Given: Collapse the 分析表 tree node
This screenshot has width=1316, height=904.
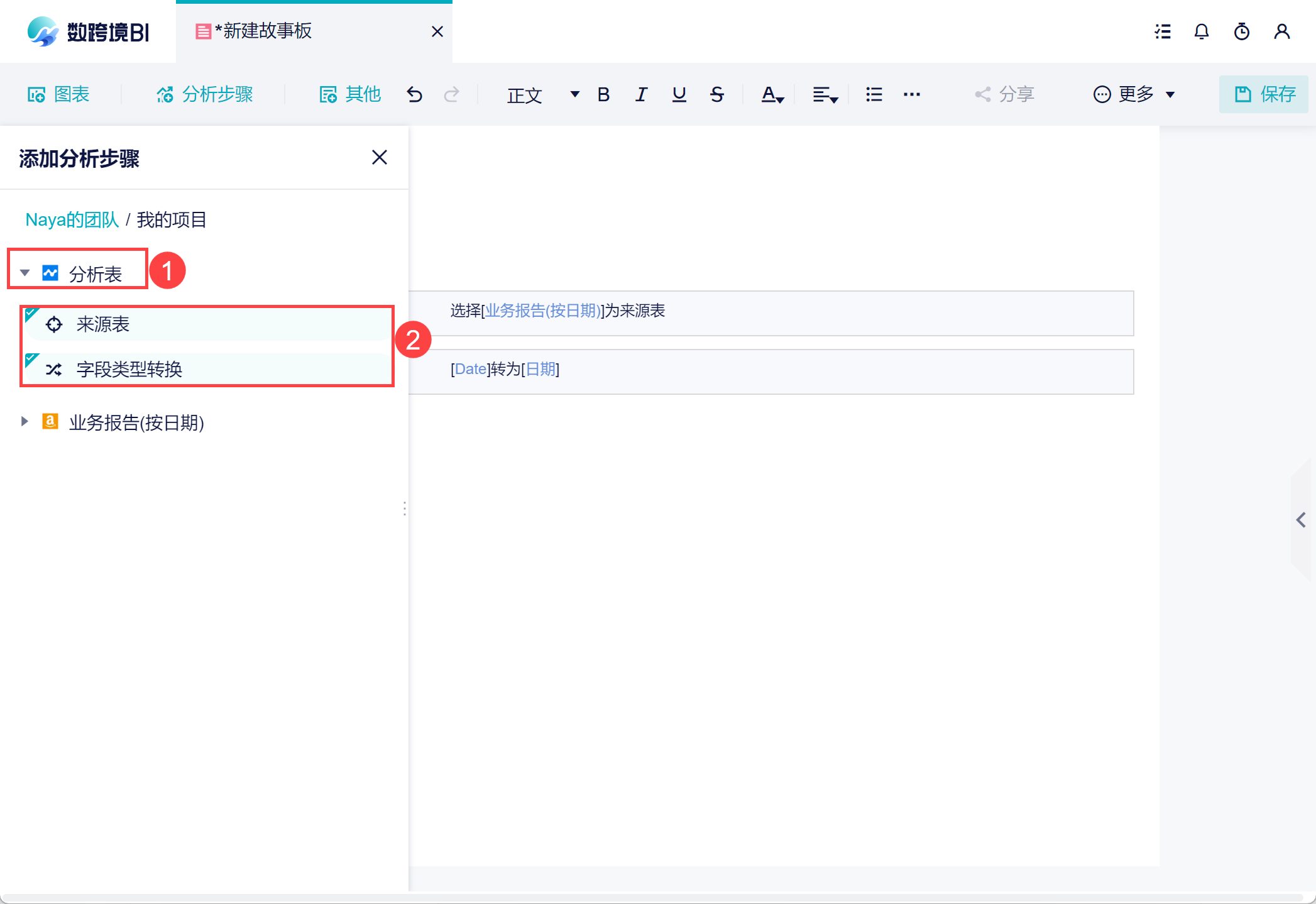Looking at the screenshot, I should [25, 273].
